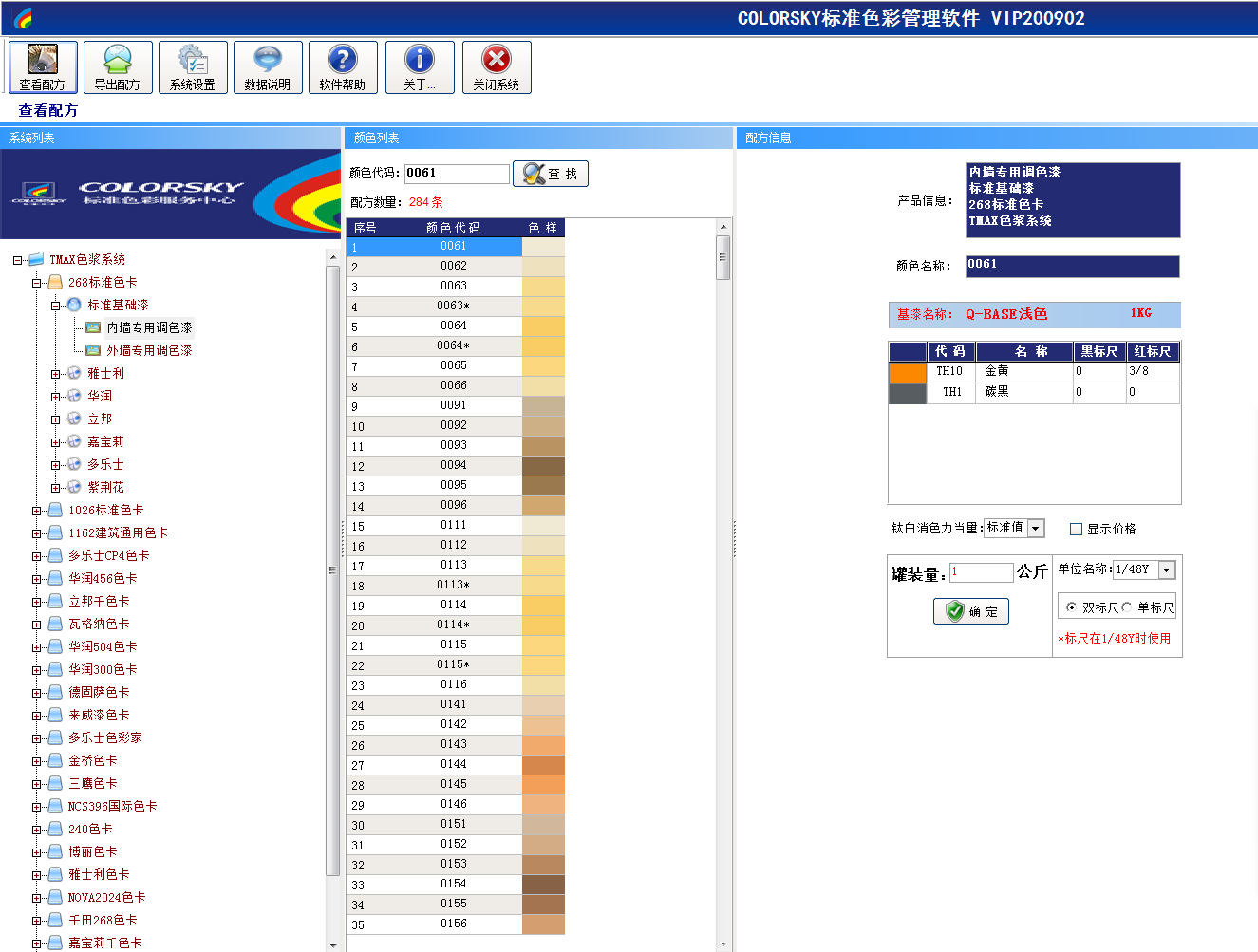Click the NOVA2024色卡 folder icon
This screenshot has height=952, width=1258.
55,897
